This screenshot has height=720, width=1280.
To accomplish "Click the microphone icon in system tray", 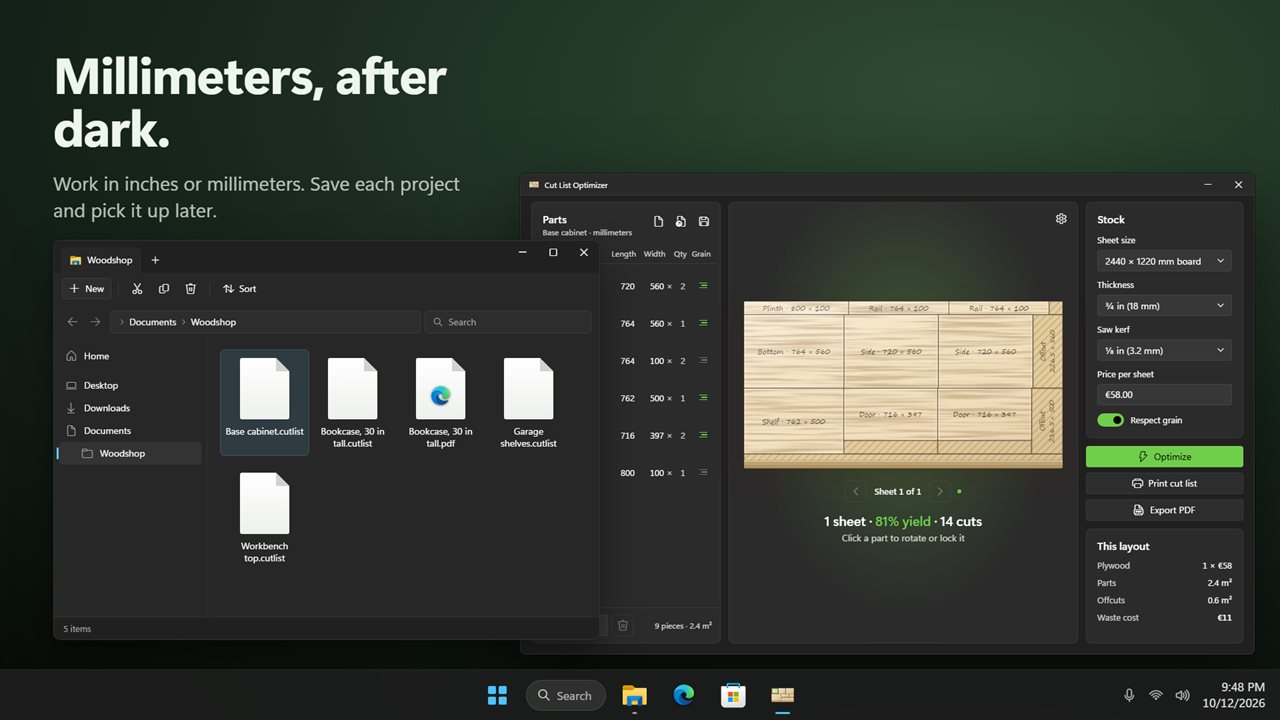I will [1129, 695].
